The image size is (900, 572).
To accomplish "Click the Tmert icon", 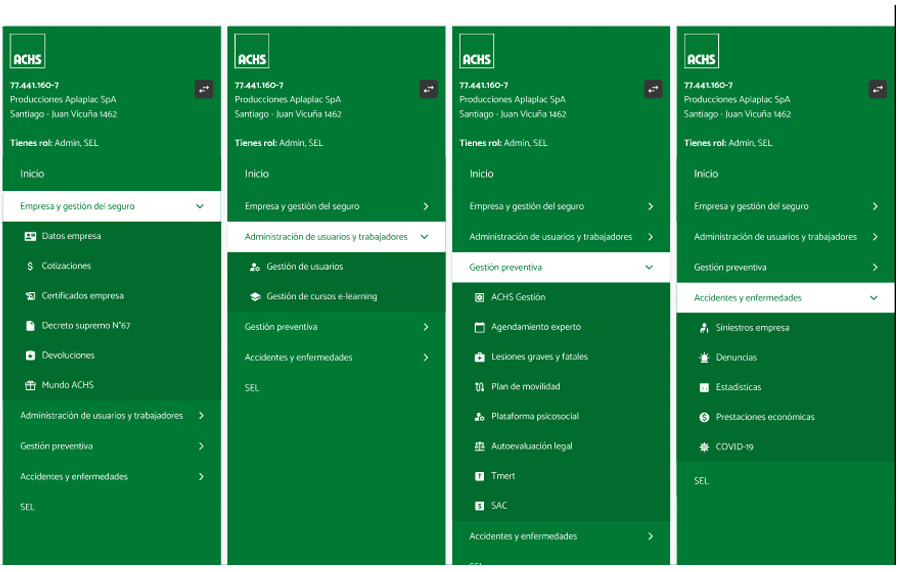I will [479, 476].
